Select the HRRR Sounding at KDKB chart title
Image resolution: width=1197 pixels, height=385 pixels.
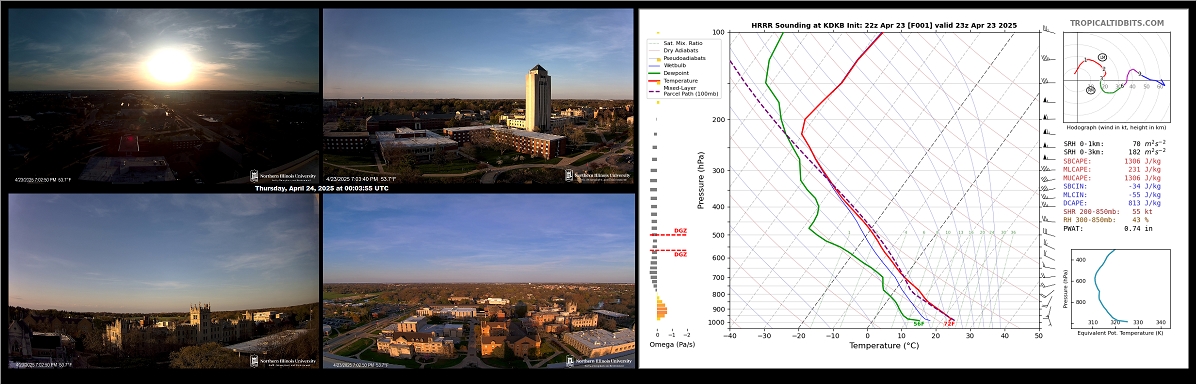tap(884, 25)
